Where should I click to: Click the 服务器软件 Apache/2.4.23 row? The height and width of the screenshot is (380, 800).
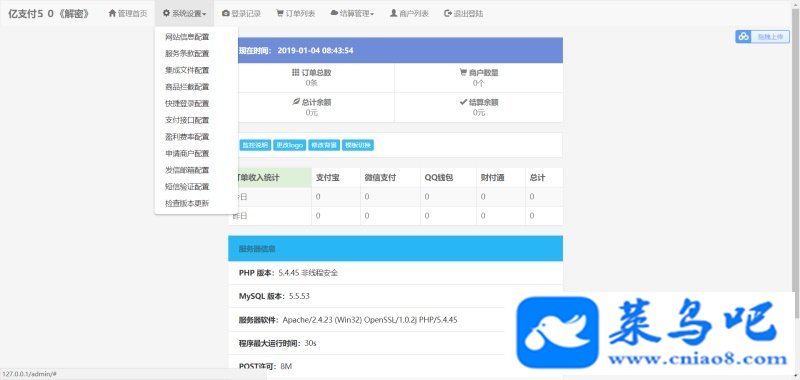point(395,320)
